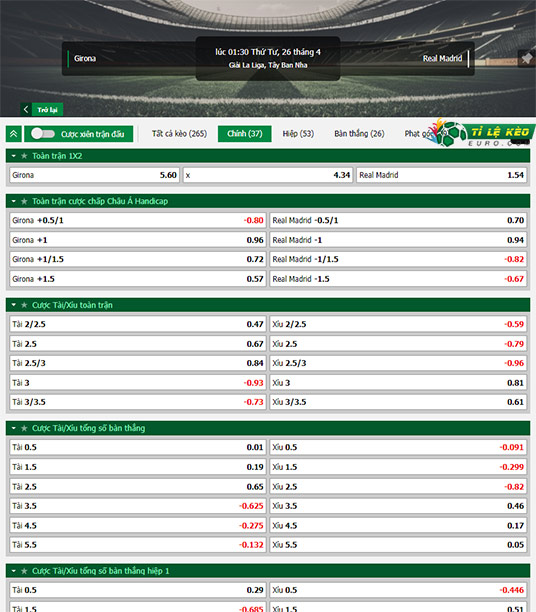
Task: Star the bàn thắng hiệp 1 market
Action: pyautogui.click(x=24, y=571)
